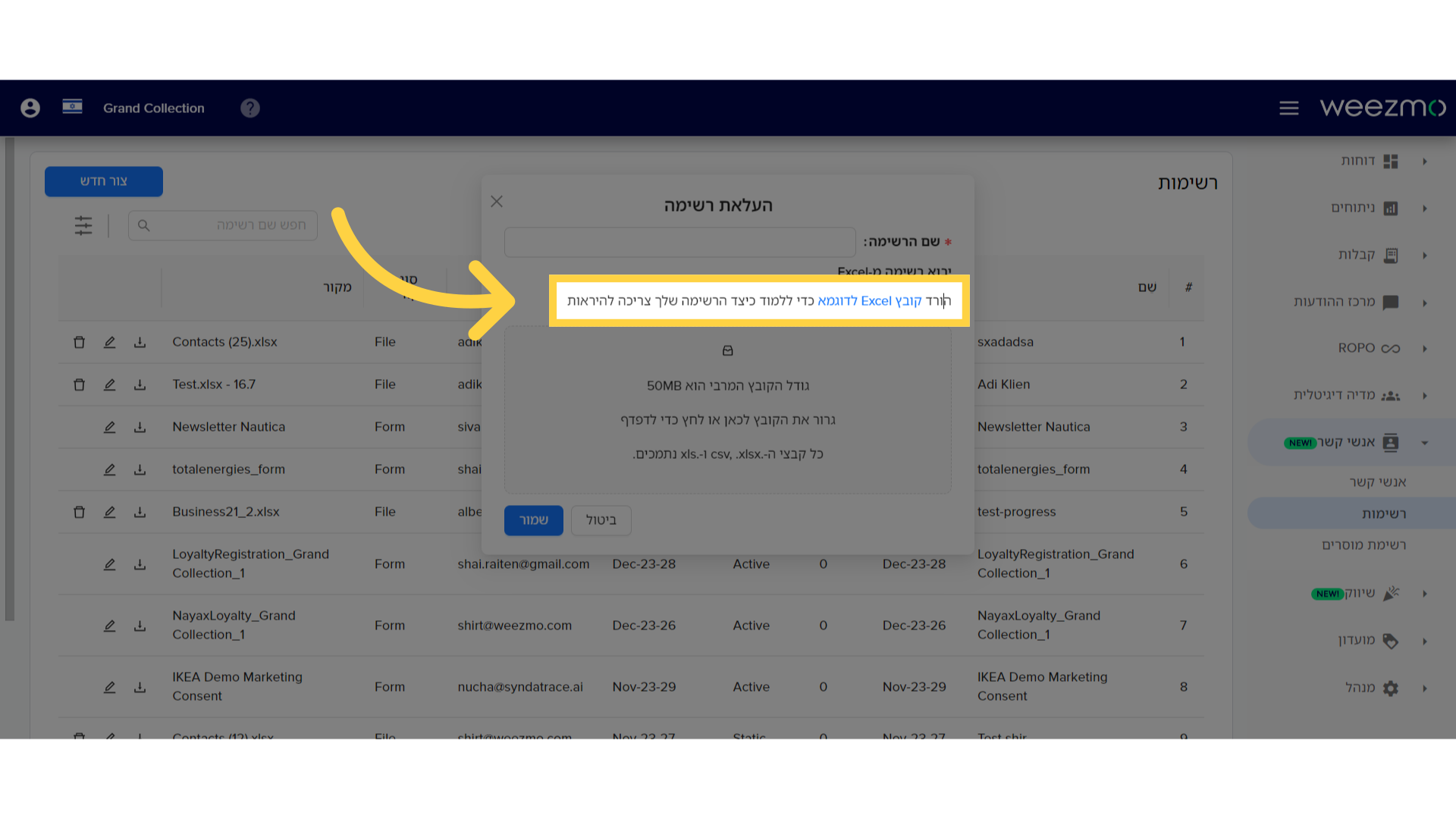Edit the Test.xlsx - 16.7 list
Image resolution: width=1456 pixels, height=819 pixels.
[109, 384]
